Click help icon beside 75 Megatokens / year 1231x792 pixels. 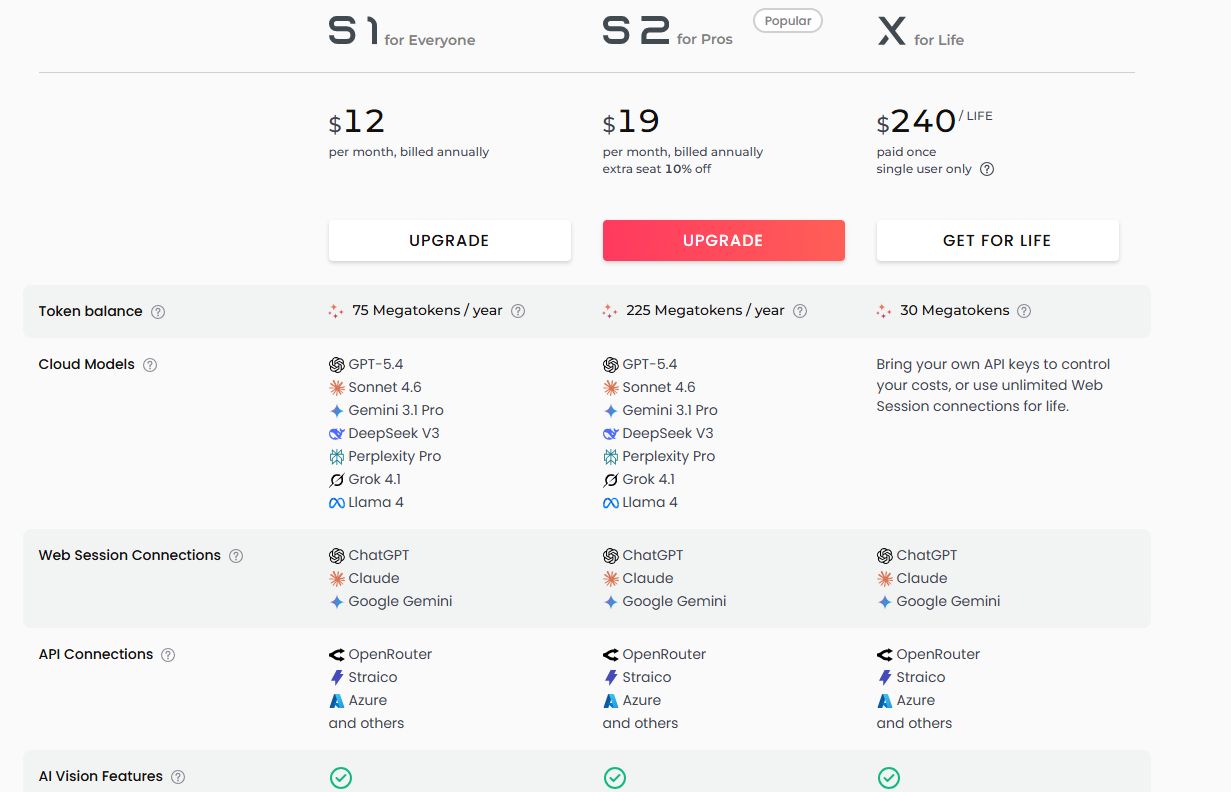click(x=518, y=311)
